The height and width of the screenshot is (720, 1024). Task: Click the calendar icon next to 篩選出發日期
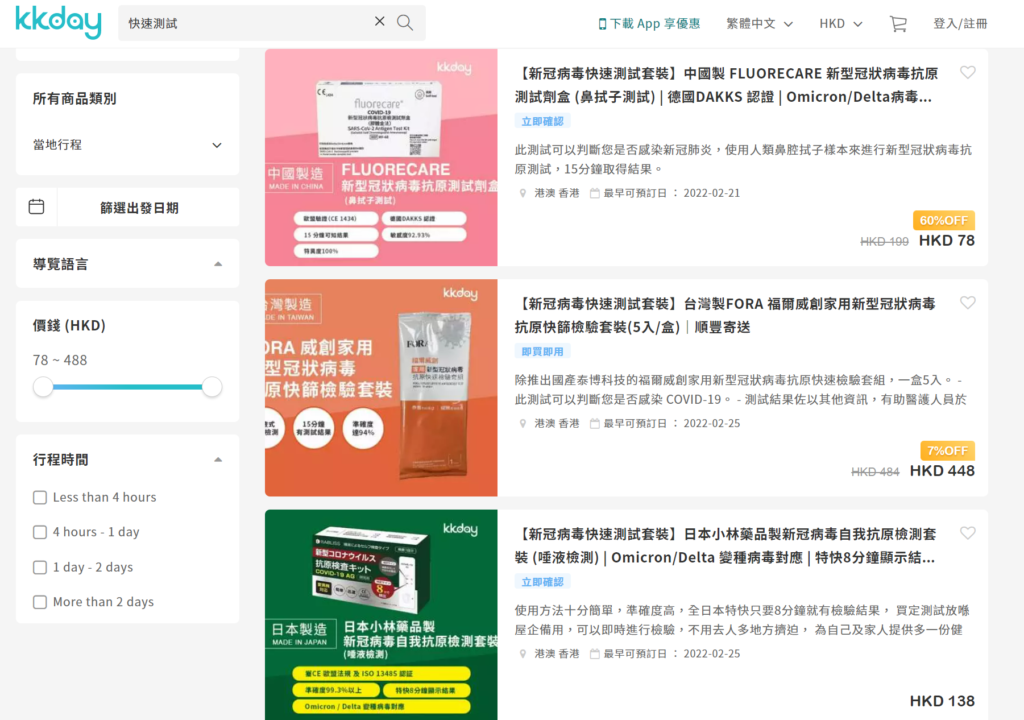37,206
